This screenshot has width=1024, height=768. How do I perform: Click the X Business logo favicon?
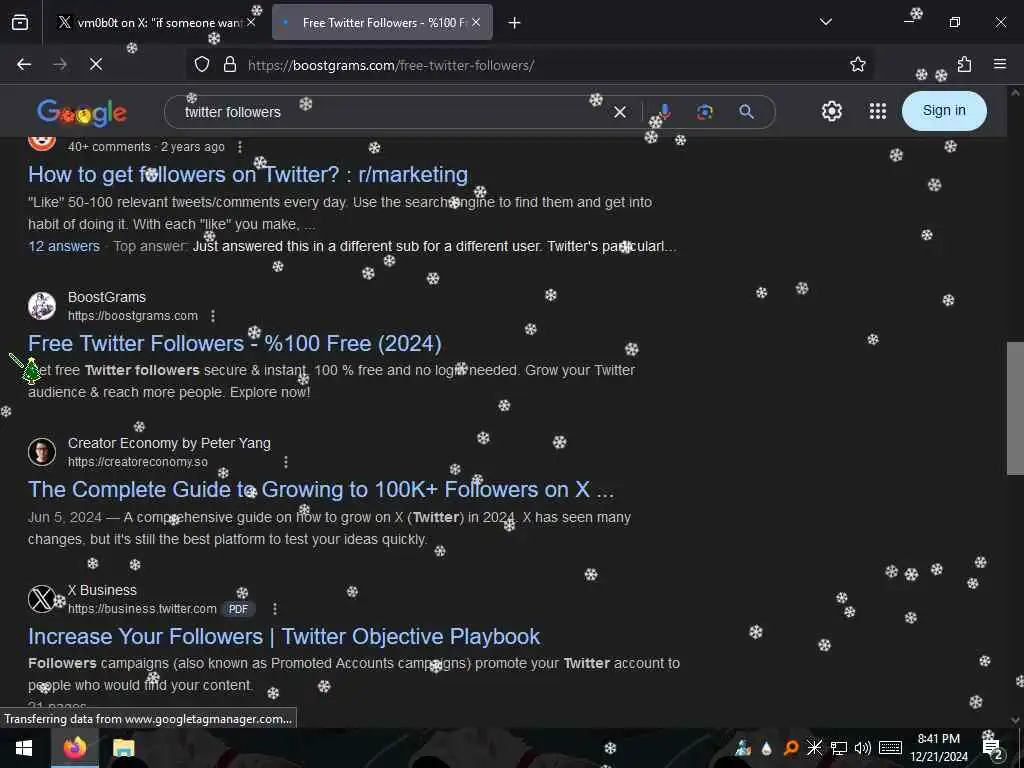42,599
